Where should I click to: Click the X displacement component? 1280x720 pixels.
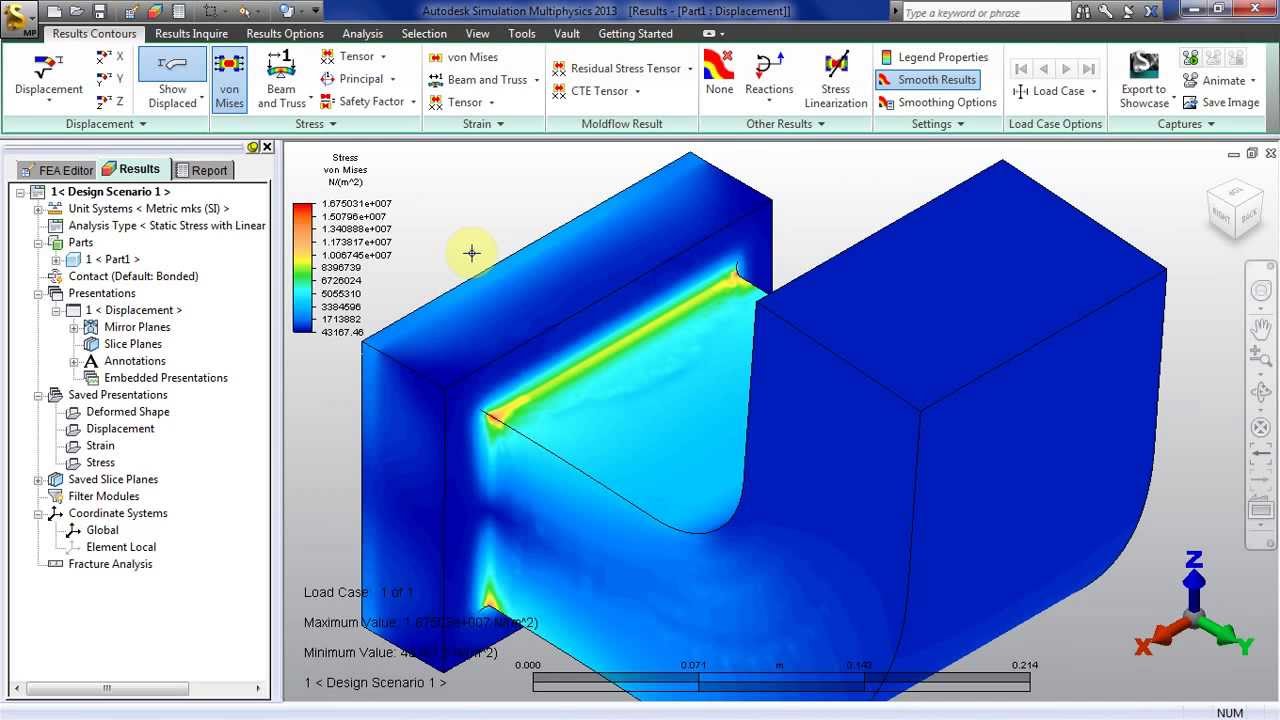(111, 57)
